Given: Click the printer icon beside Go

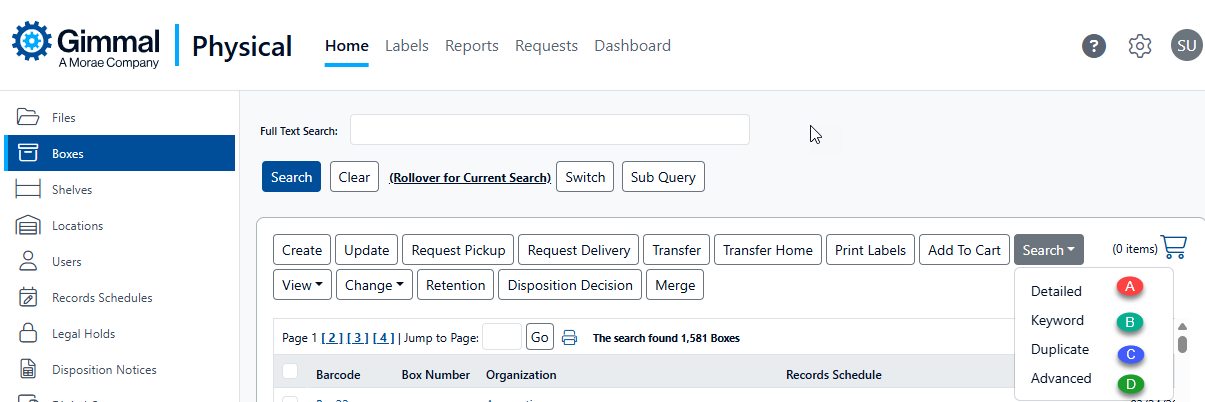Looking at the screenshot, I should [x=569, y=338].
